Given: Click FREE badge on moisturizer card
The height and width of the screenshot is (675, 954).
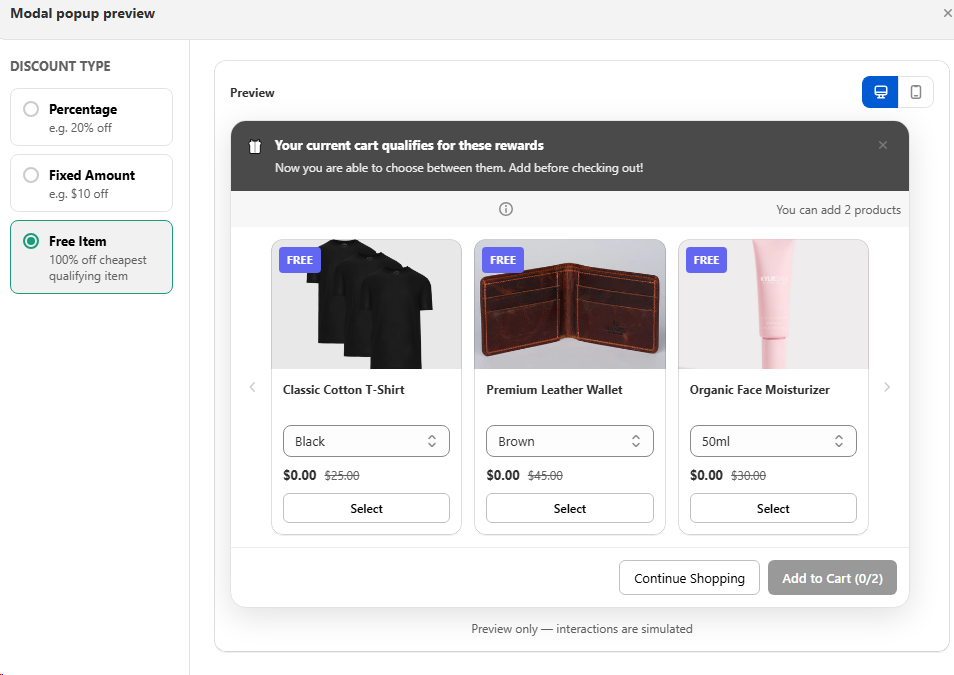Looking at the screenshot, I should (706, 260).
